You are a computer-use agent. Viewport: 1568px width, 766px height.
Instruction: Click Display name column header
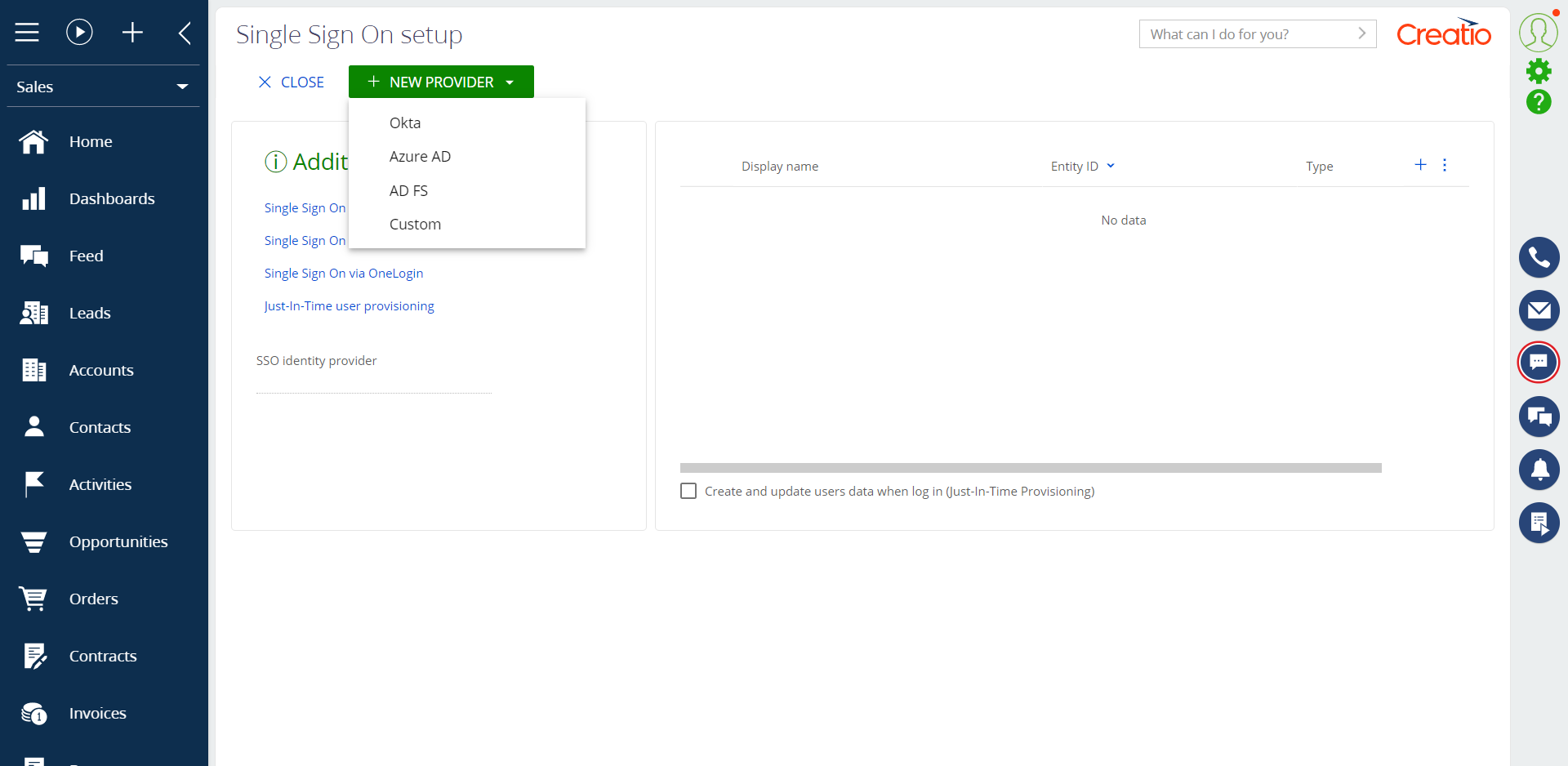(x=780, y=166)
